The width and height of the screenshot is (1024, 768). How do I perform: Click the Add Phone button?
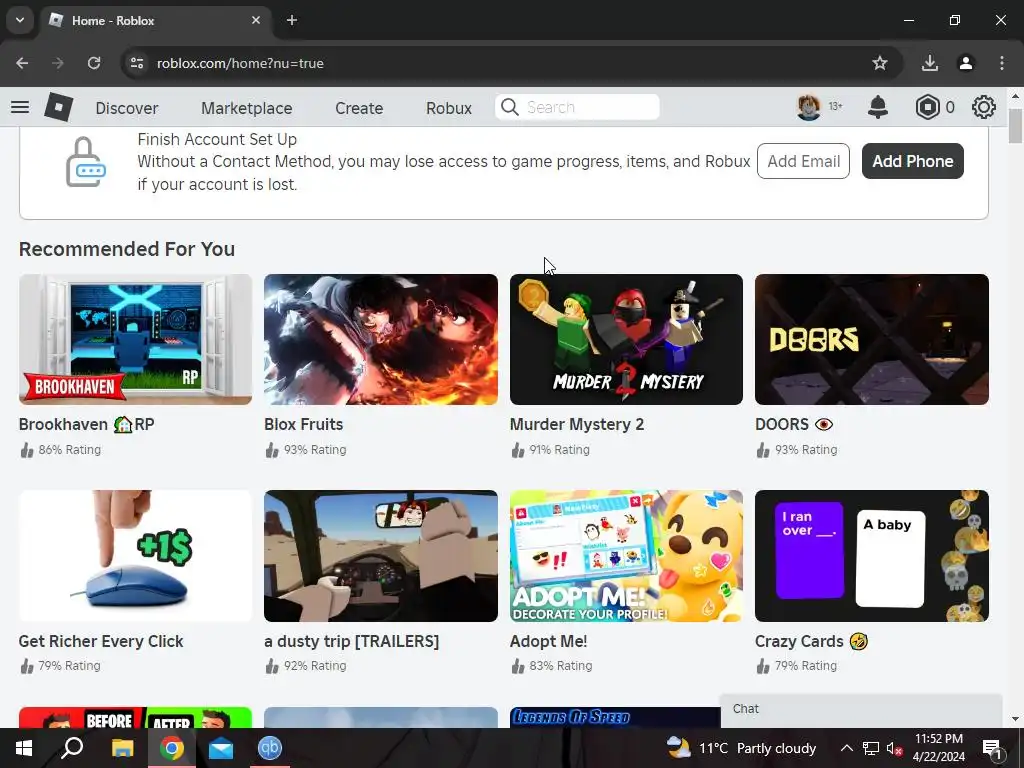(x=912, y=161)
